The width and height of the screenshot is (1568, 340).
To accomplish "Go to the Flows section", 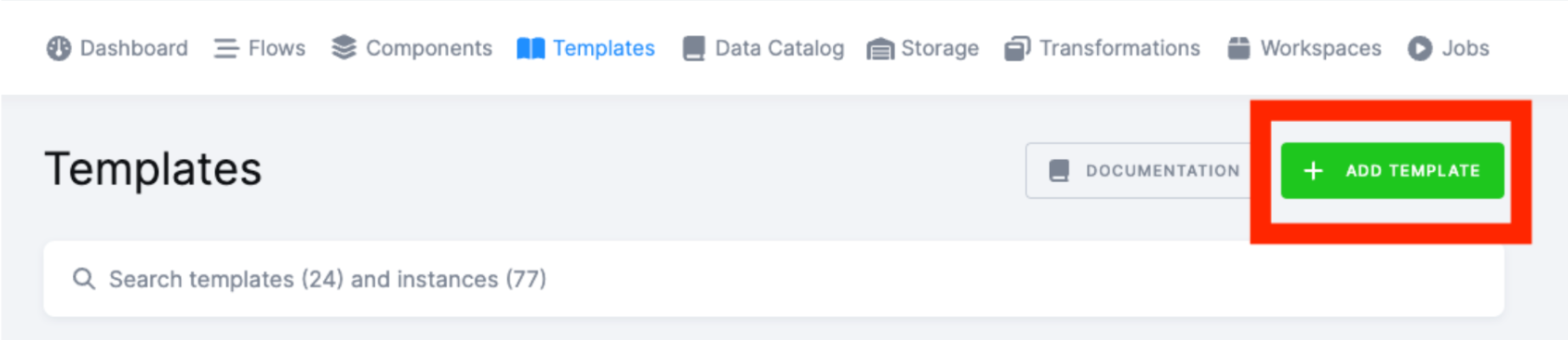I will (x=259, y=48).
